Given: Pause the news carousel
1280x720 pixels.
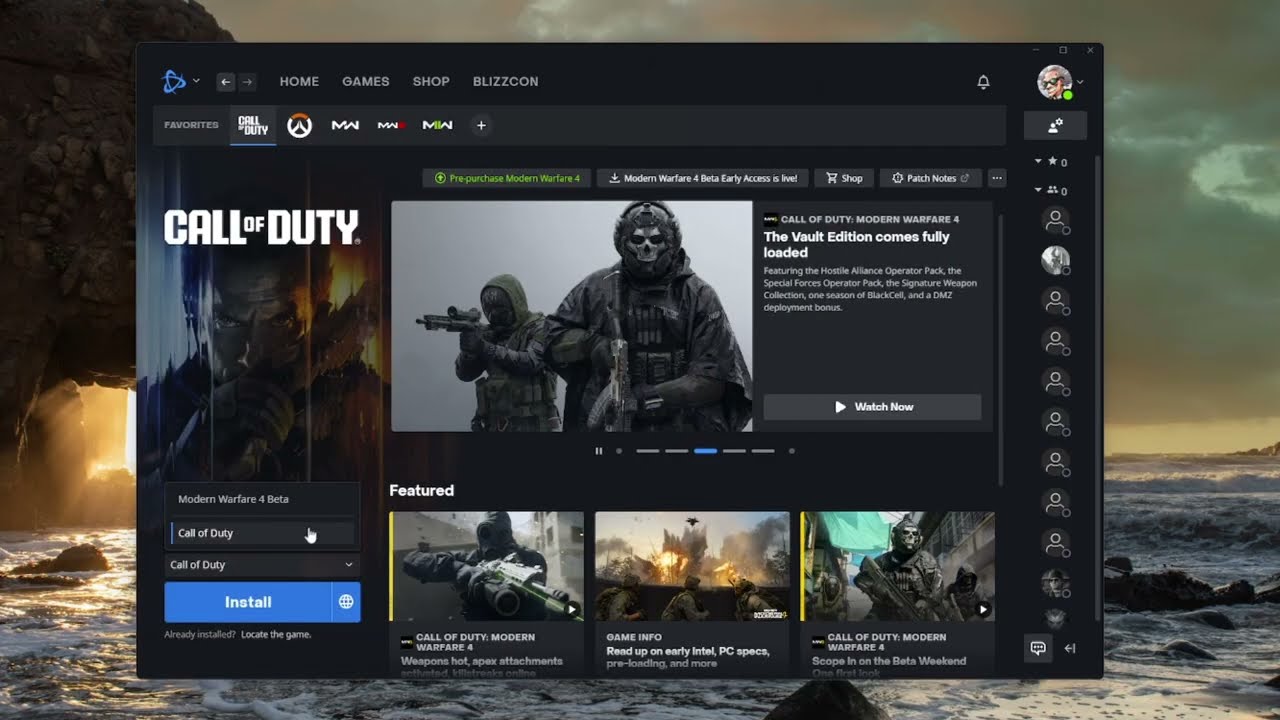Looking at the screenshot, I should 599,451.
